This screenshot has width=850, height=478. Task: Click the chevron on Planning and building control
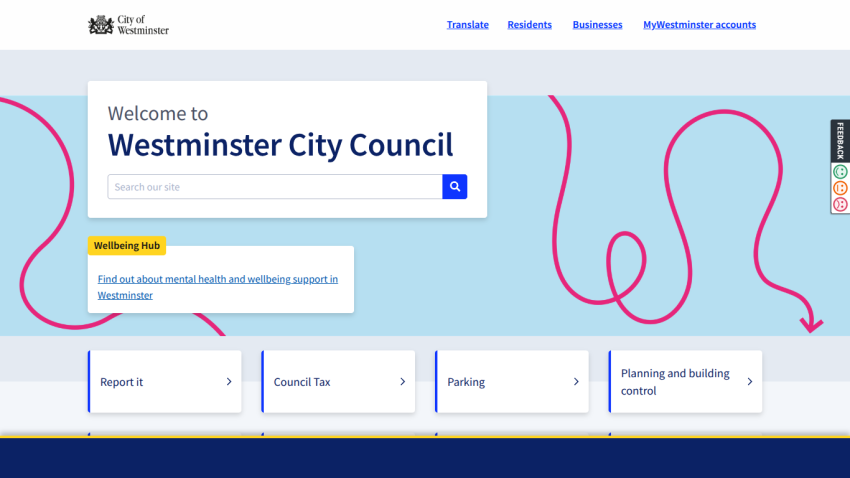(750, 382)
